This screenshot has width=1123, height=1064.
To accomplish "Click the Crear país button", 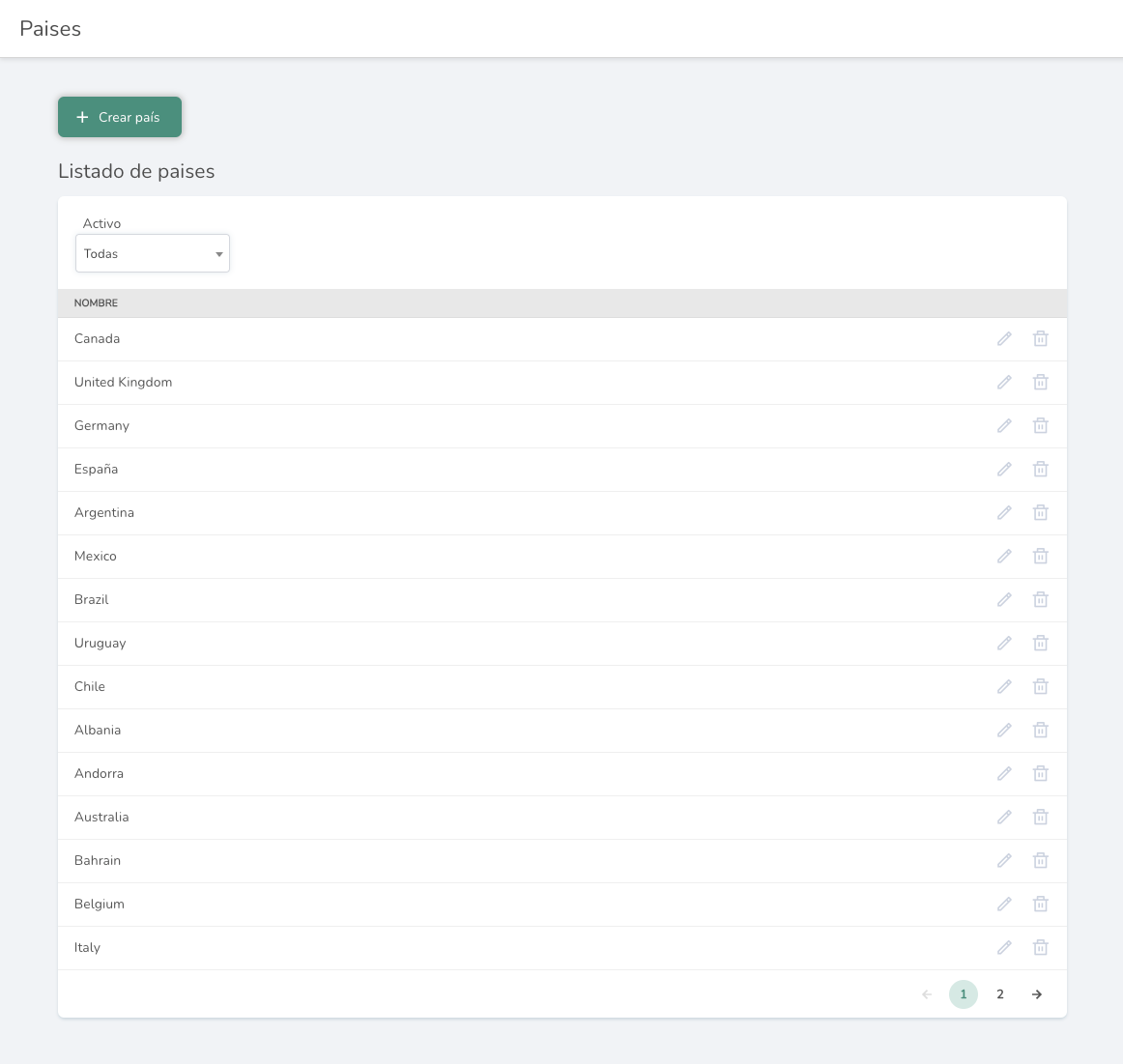I will [x=120, y=117].
